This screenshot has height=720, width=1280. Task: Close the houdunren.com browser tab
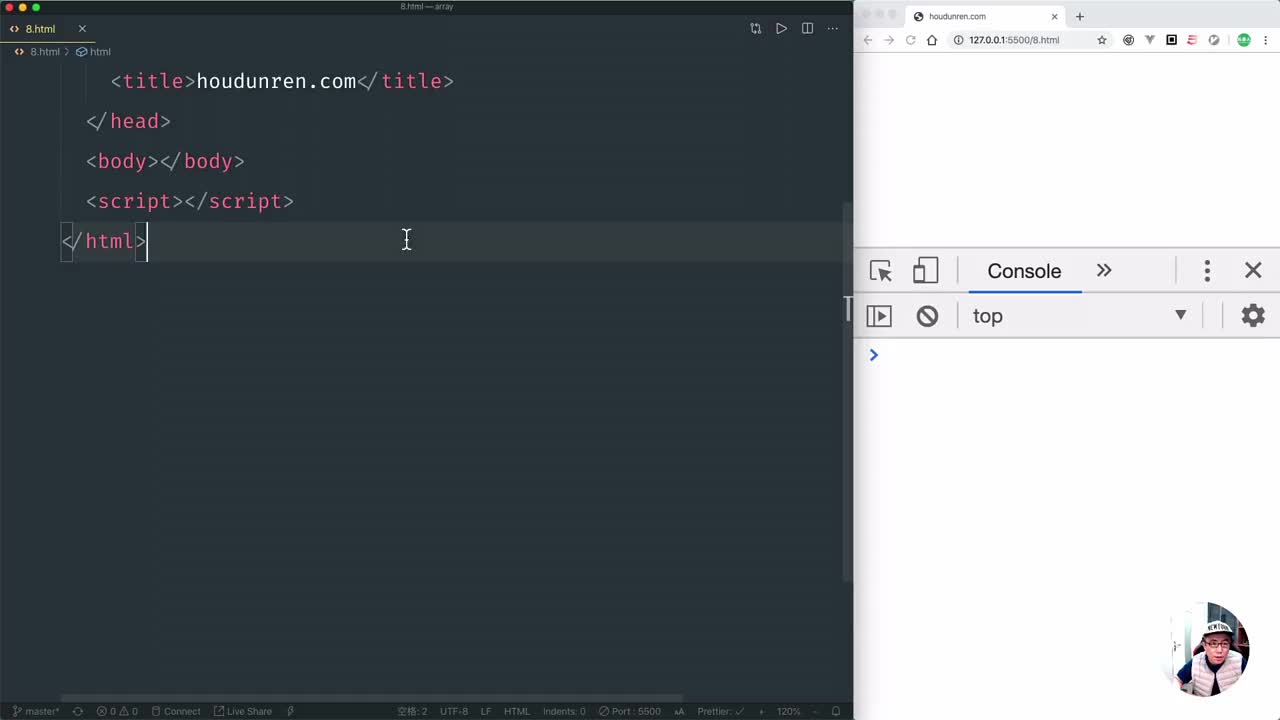[1054, 16]
